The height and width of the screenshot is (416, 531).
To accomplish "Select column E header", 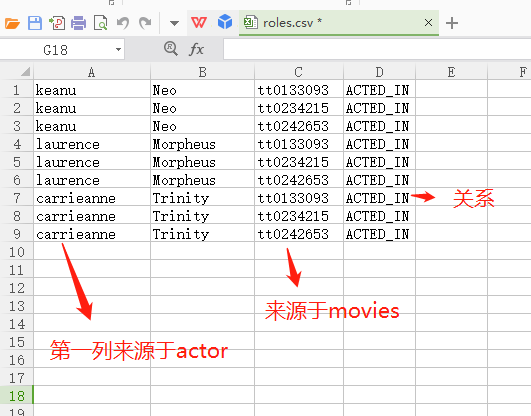I will [451, 72].
